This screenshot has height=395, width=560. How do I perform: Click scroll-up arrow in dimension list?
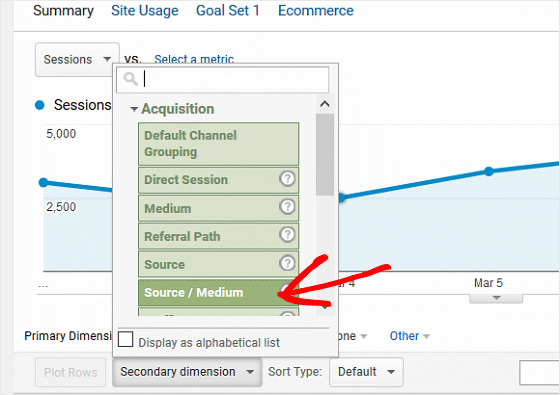[x=325, y=104]
